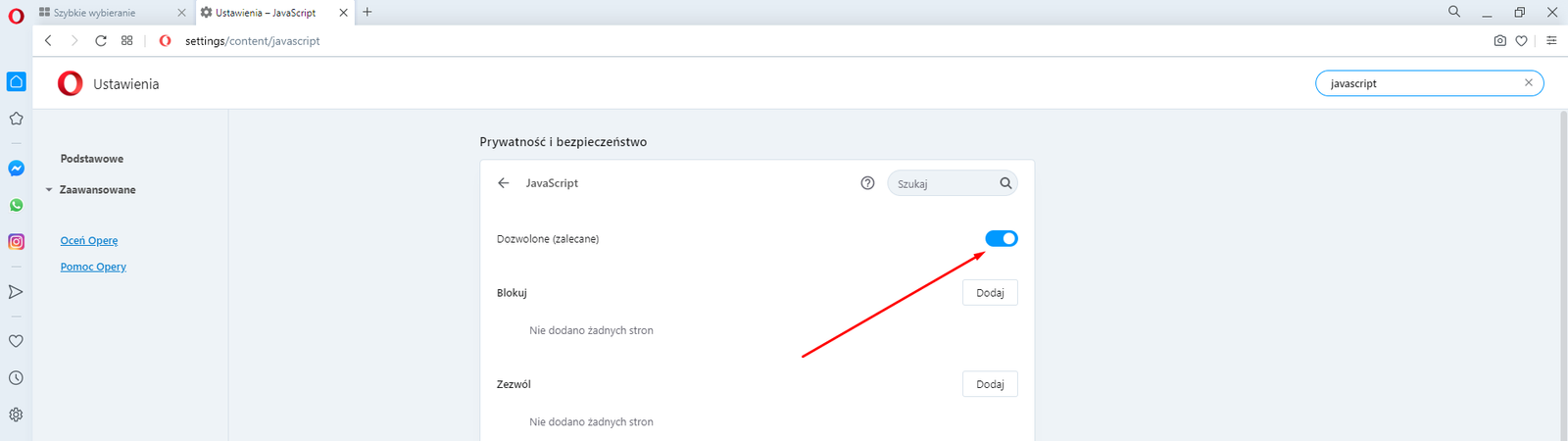The image size is (1568, 441).
Task: Open the Oceń Operę link
Action: point(89,241)
